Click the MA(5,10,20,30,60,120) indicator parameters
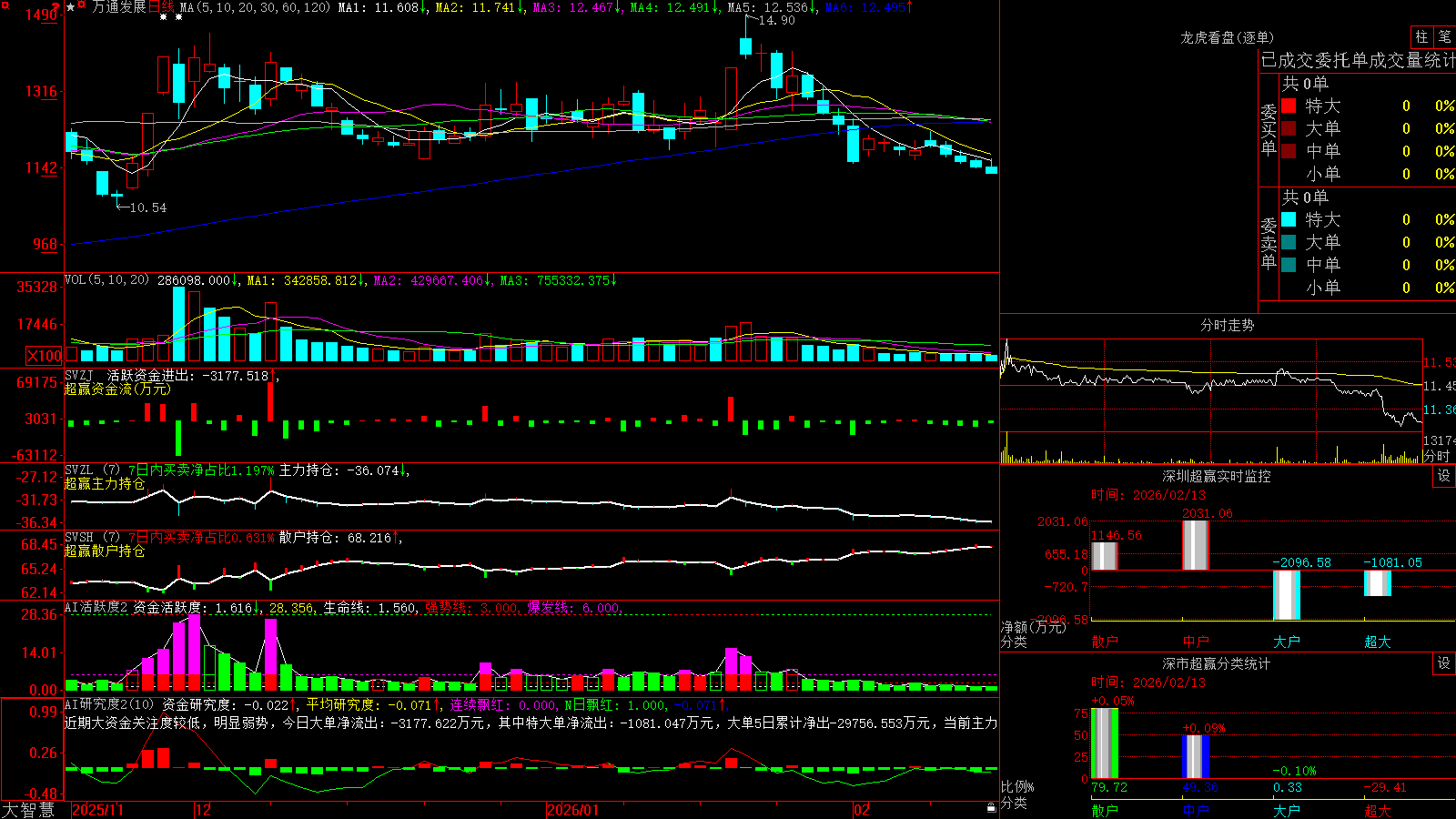 pyautogui.click(x=255, y=7)
